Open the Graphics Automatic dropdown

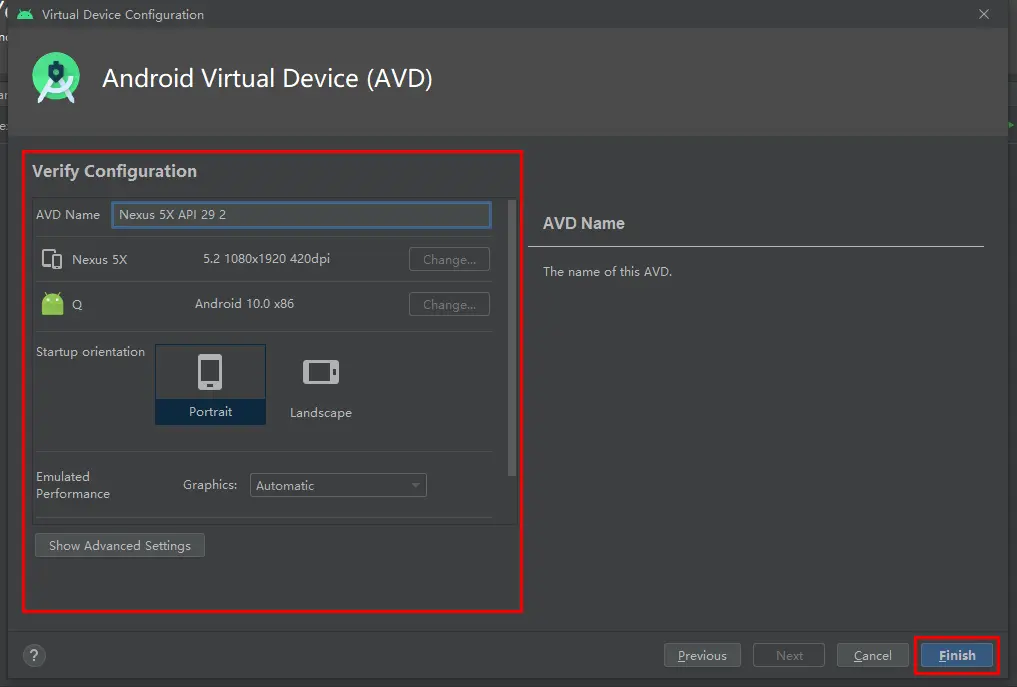(338, 485)
